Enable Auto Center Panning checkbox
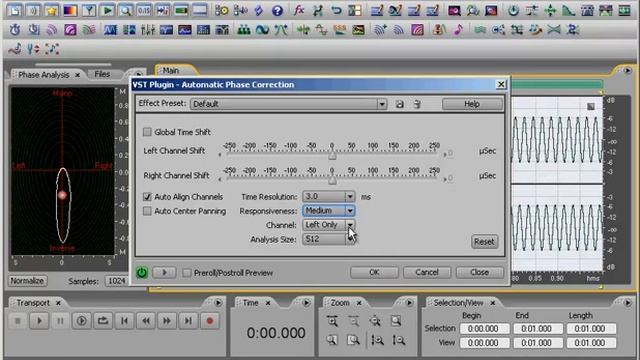This screenshot has height=360, width=640. tap(147, 211)
